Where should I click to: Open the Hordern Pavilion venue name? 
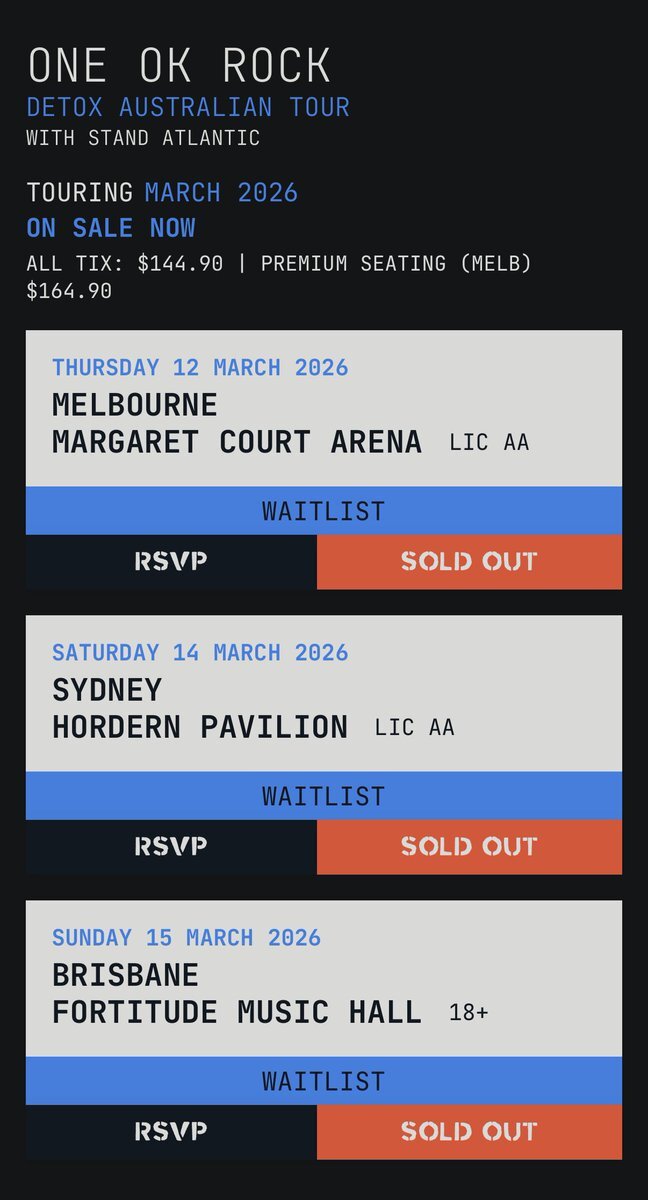[200, 727]
